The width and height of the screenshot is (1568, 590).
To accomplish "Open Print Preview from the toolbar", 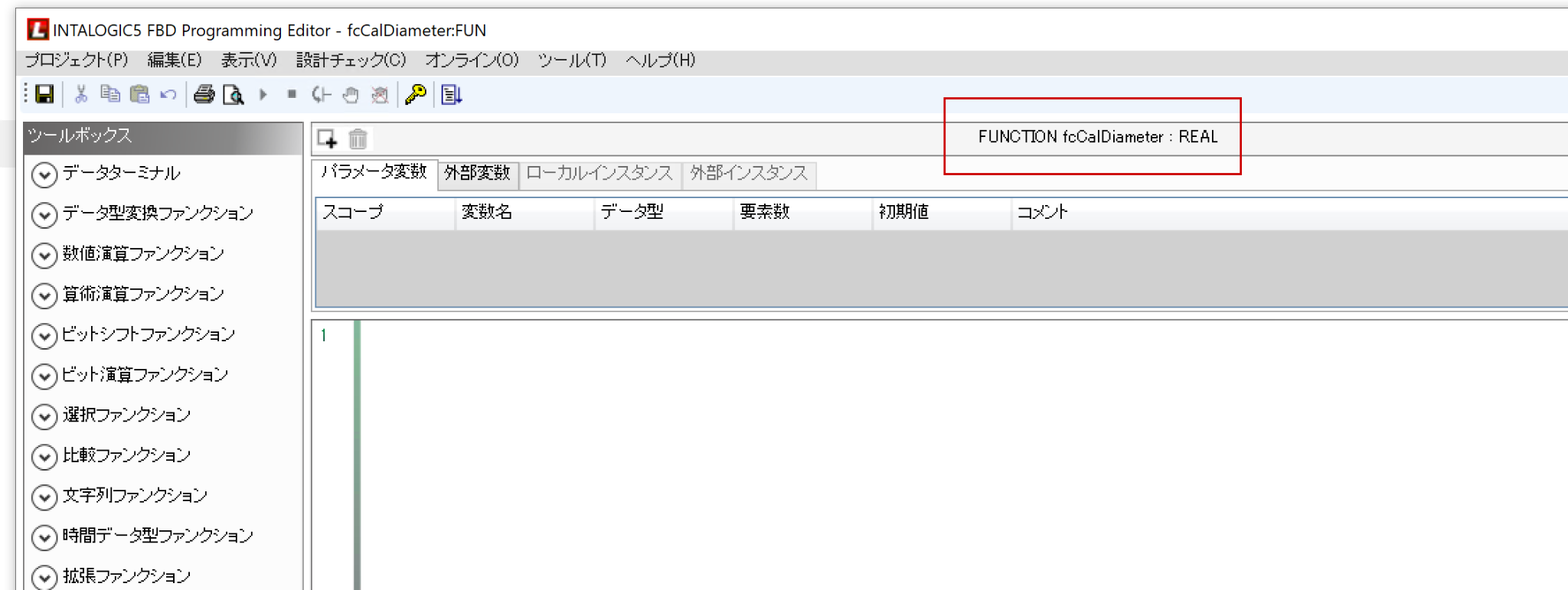I will [233, 95].
